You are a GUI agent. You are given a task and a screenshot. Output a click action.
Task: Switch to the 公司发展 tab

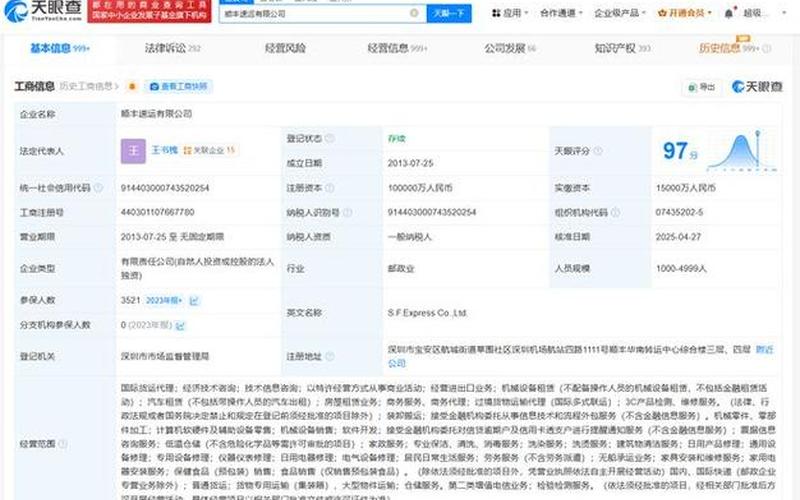point(510,48)
